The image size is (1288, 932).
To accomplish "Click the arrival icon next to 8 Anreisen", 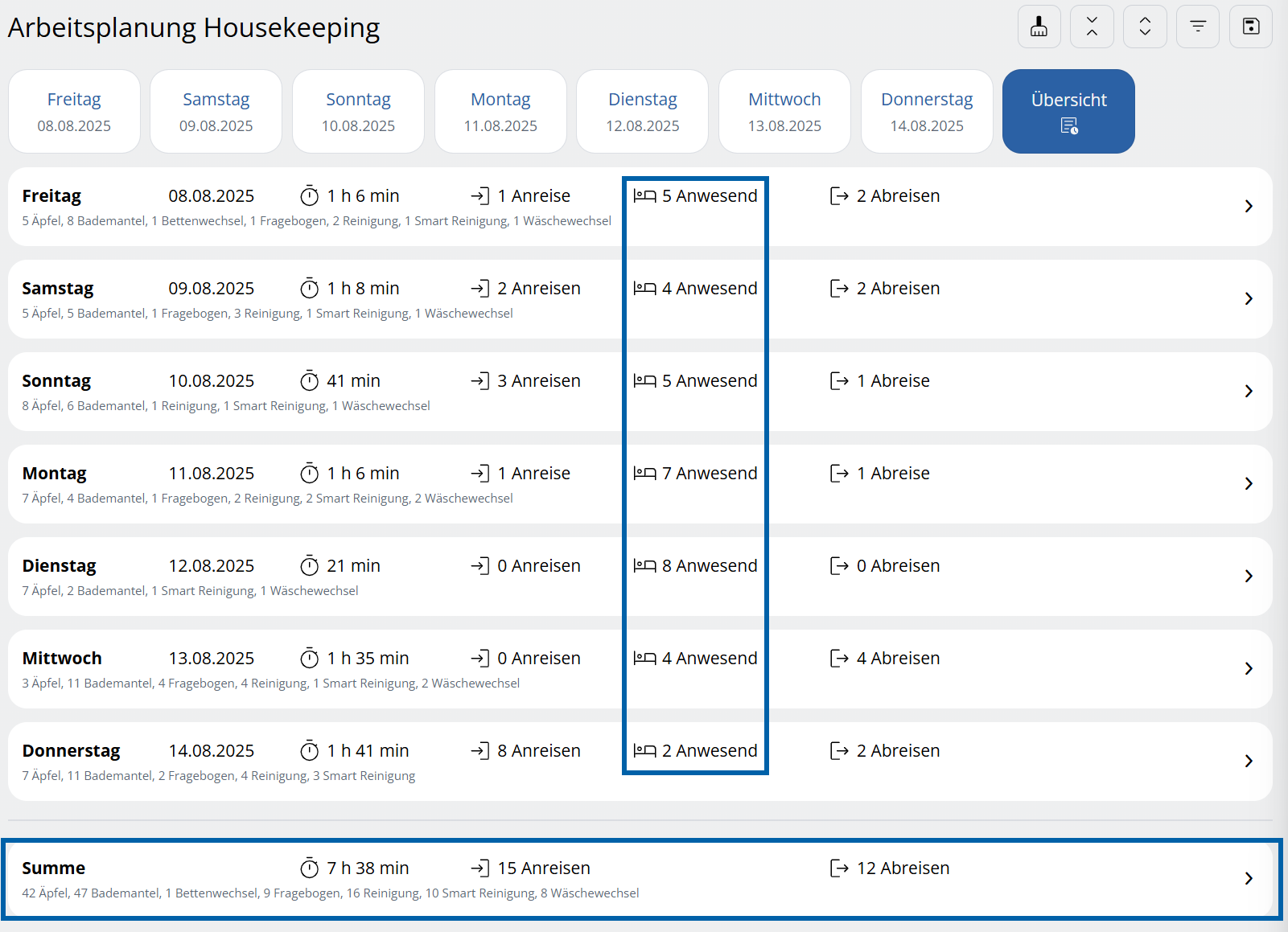I will coord(480,751).
